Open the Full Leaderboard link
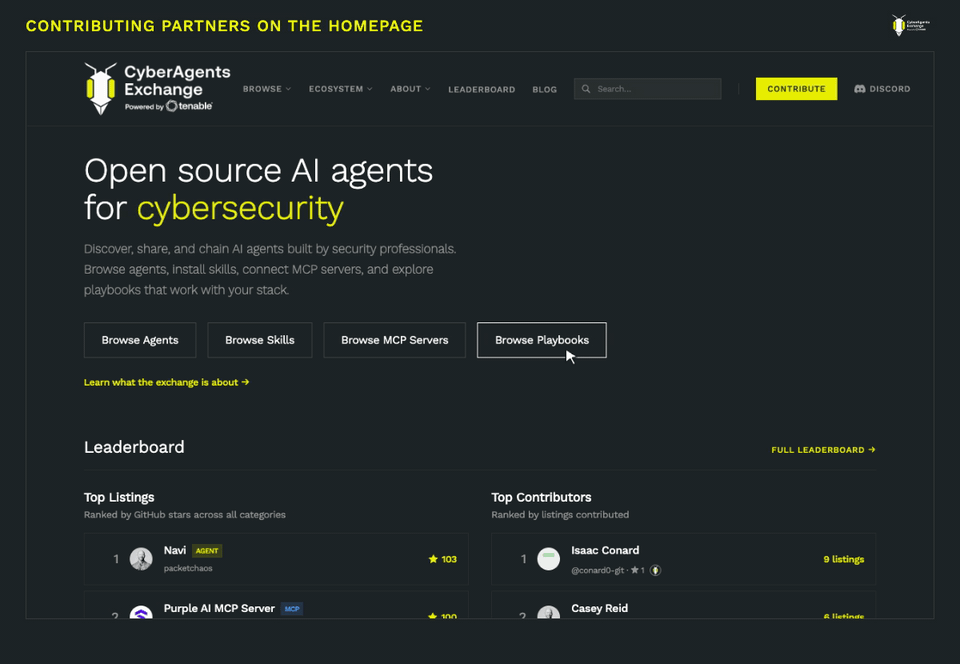Image resolution: width=960 pixels, height=664 pixels. point(823,450)
